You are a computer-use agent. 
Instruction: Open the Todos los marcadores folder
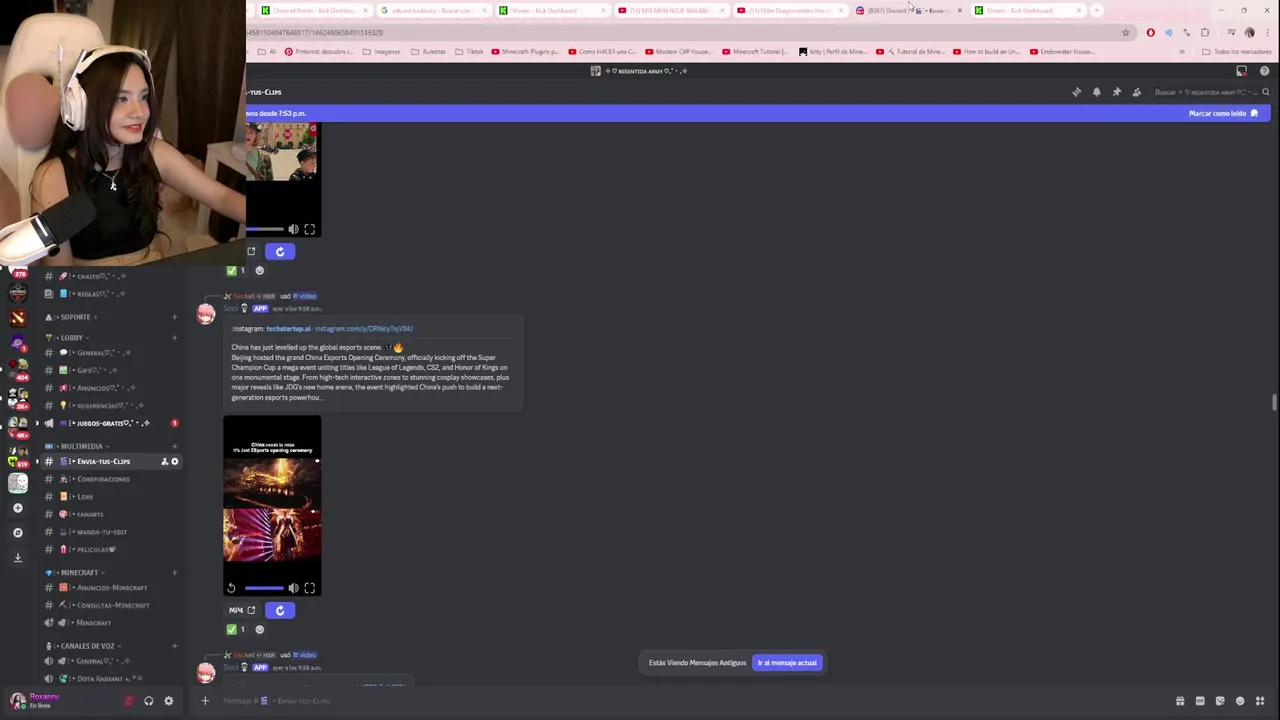coord(1237,51)
